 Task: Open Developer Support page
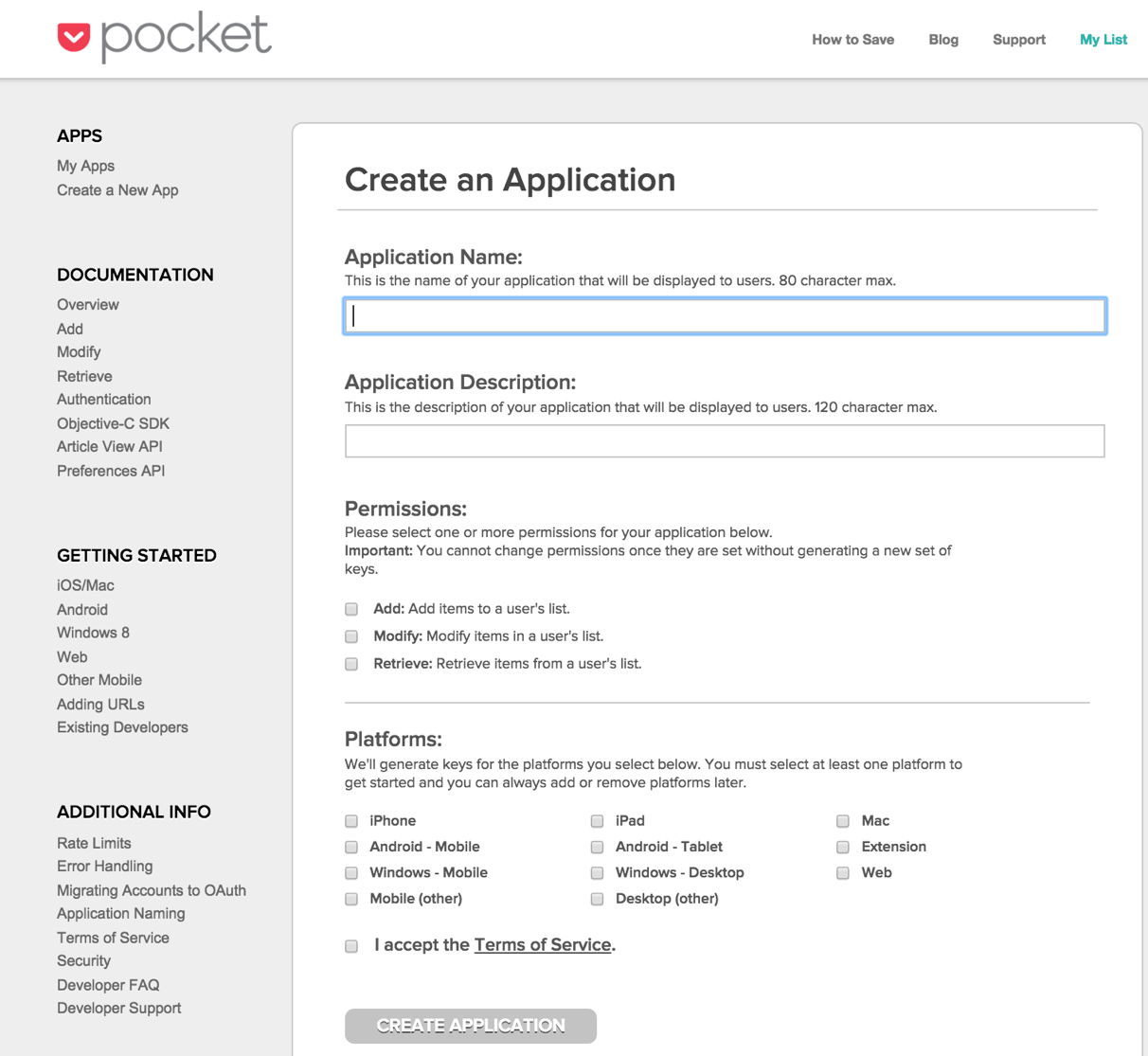point(118,1008)
